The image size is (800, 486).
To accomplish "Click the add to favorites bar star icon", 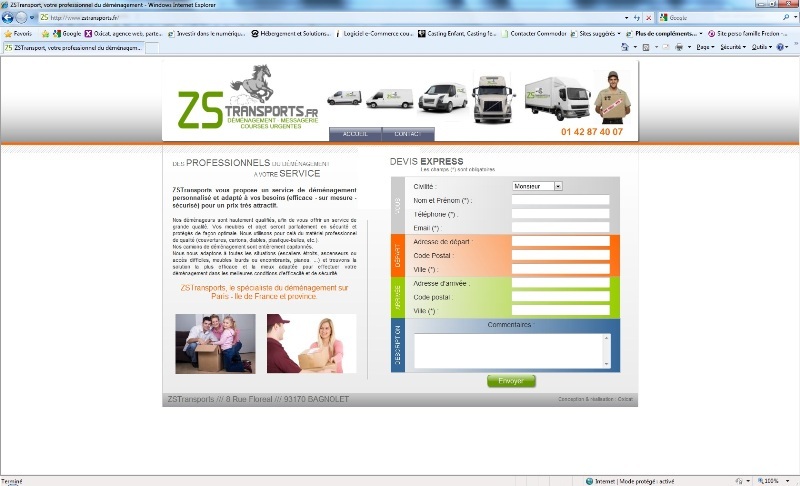I will point(45,34).
